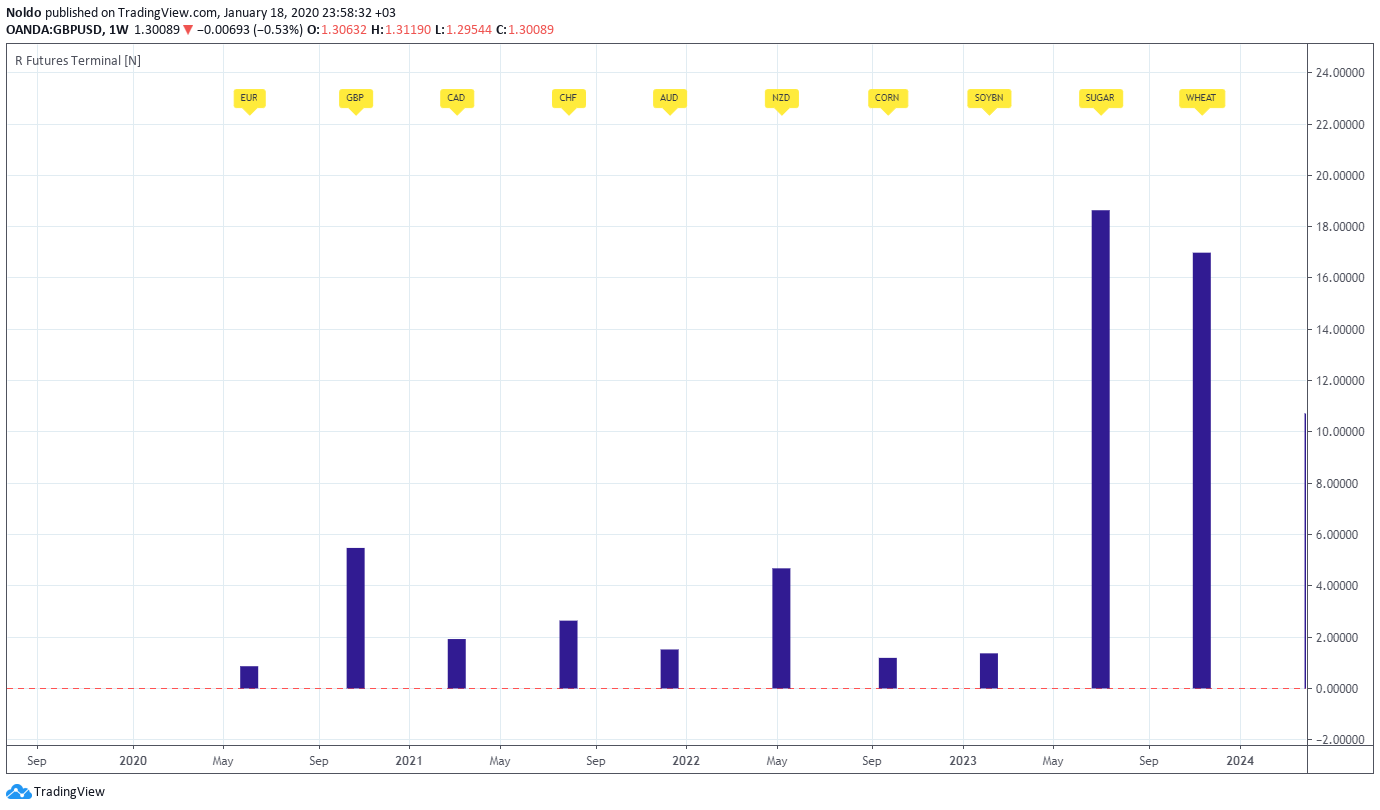Select the GBP histogram bar
The image size is (1380, 810).
(x=355, y=618)
